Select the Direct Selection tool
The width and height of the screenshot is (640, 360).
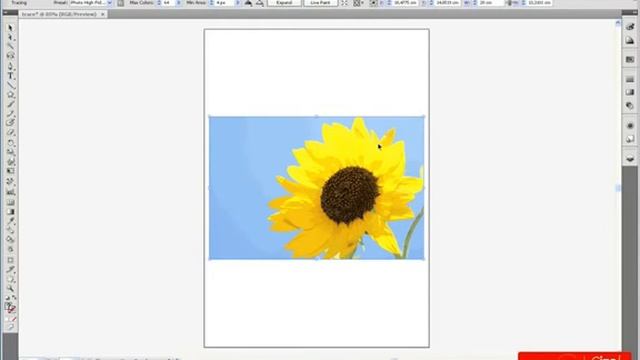[10, 38]
